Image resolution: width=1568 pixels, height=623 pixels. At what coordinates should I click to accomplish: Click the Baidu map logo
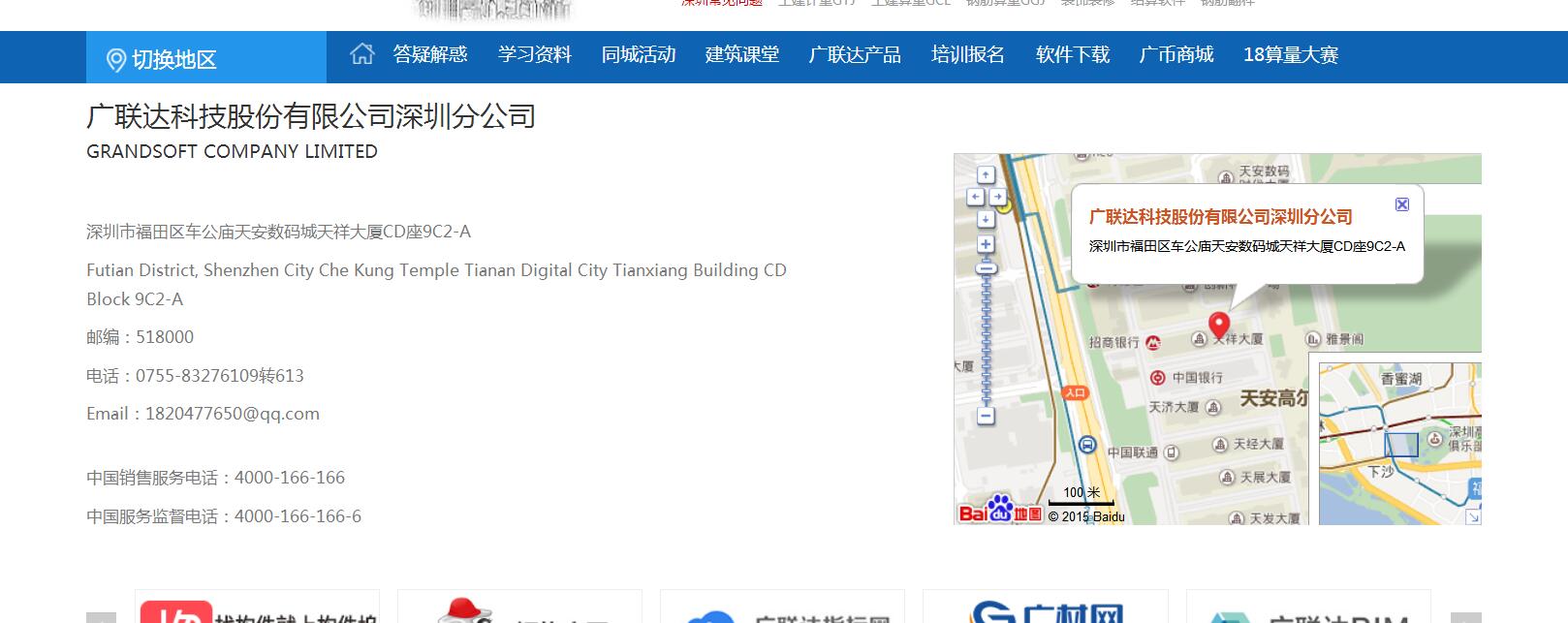[1000, 511]
